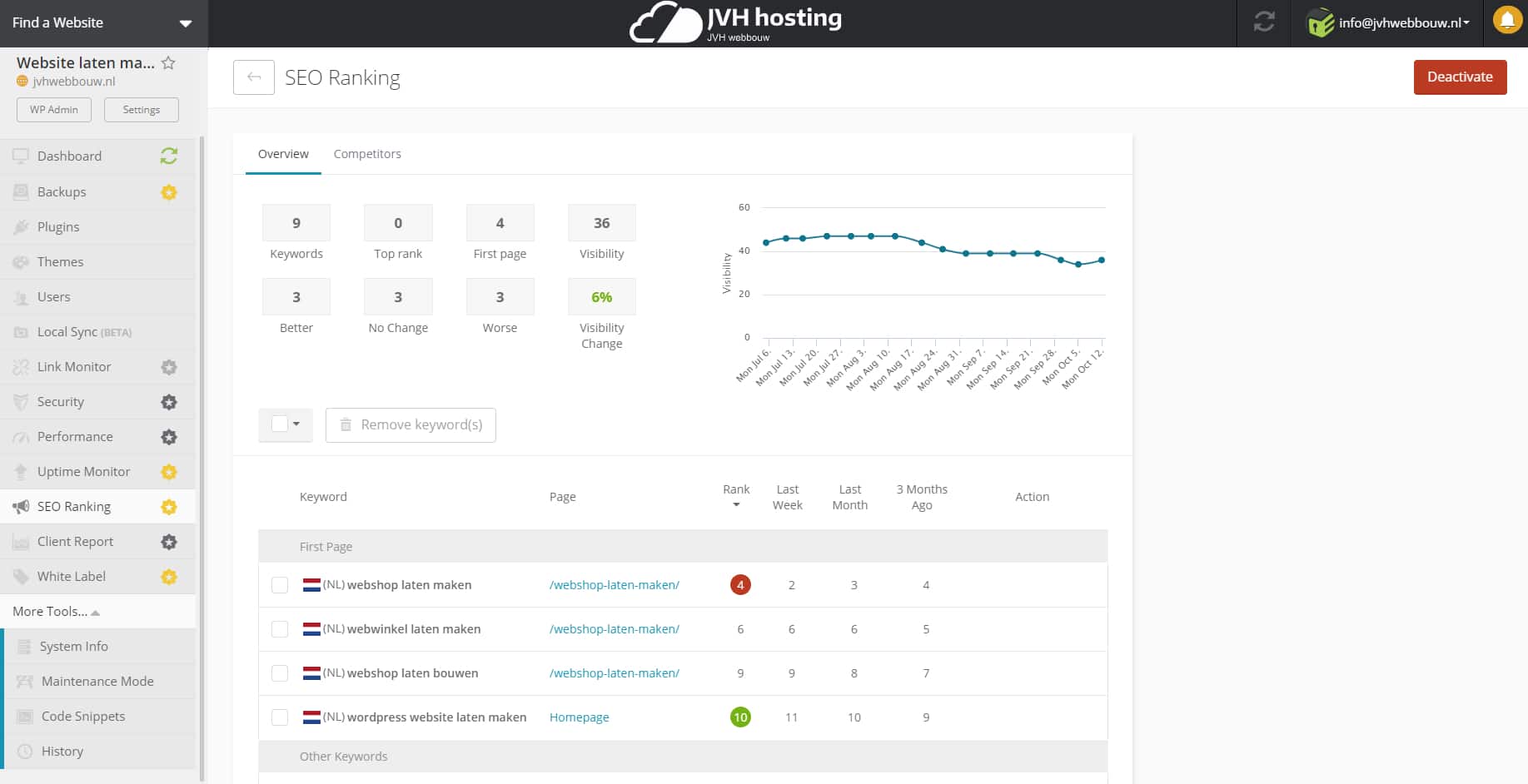Click the Mon Oct 12 data point on chart

pyautogui.click(x=1102, y=261)
